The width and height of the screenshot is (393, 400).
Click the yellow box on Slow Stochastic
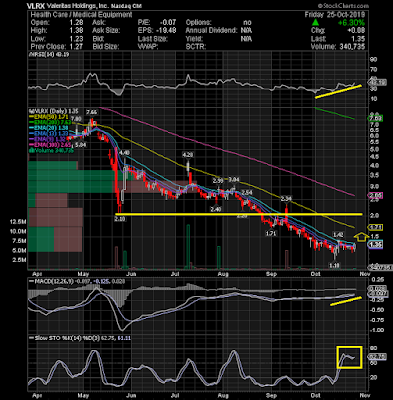[349, 357]
